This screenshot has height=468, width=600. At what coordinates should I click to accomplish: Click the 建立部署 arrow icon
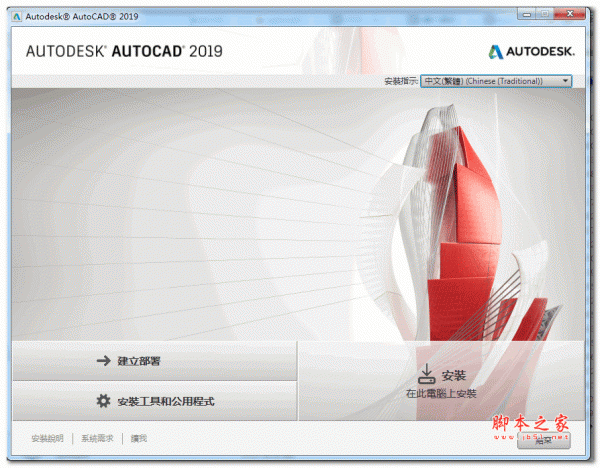[x=103, y=360]
